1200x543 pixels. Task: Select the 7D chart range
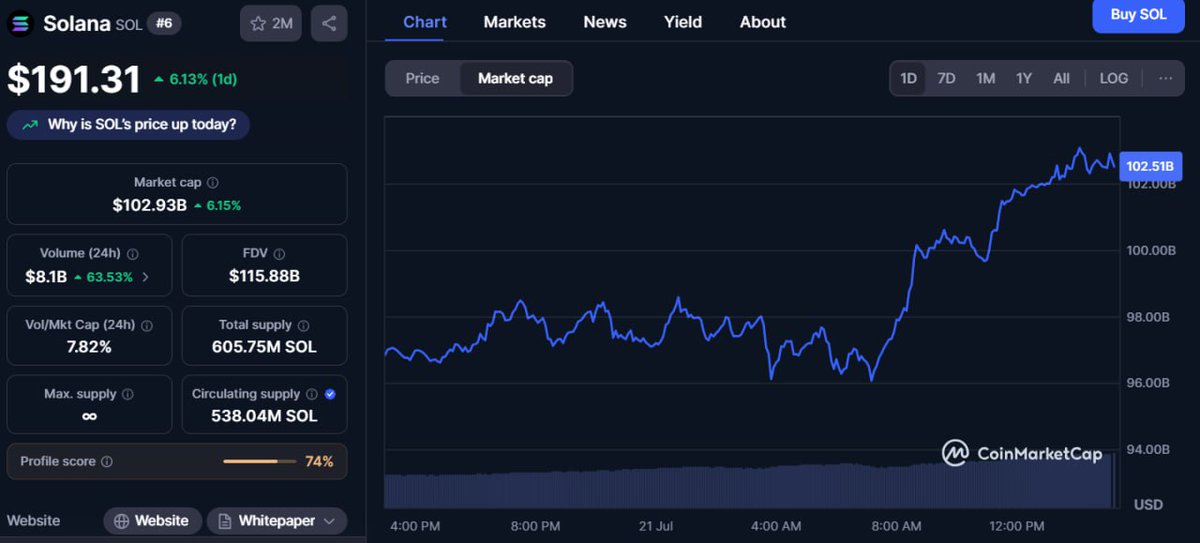pyautogui.click(x=946, y=78)
